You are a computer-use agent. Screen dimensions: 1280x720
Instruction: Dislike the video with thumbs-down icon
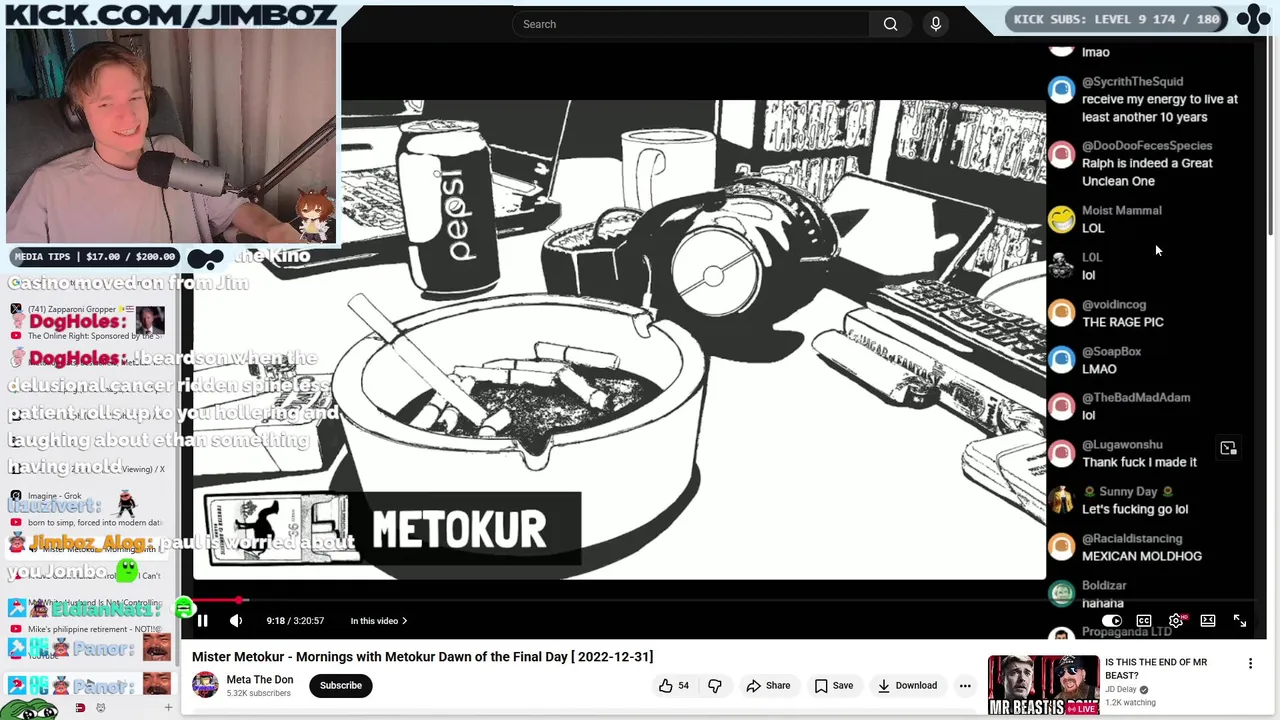click(x=715, y=686)
